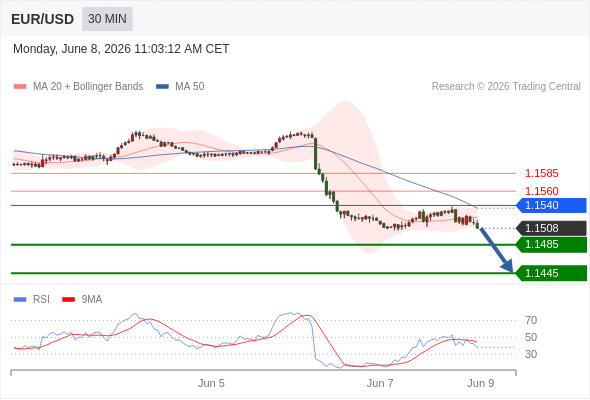The height and width of the screenshot is (400, 590).
Task: Click the green 1.1445 target tag
Action: [551, 273]
